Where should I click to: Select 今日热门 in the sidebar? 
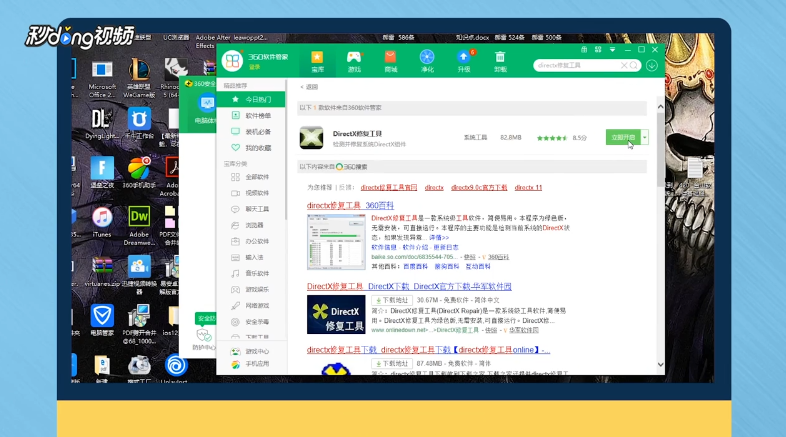coord(251,99)
